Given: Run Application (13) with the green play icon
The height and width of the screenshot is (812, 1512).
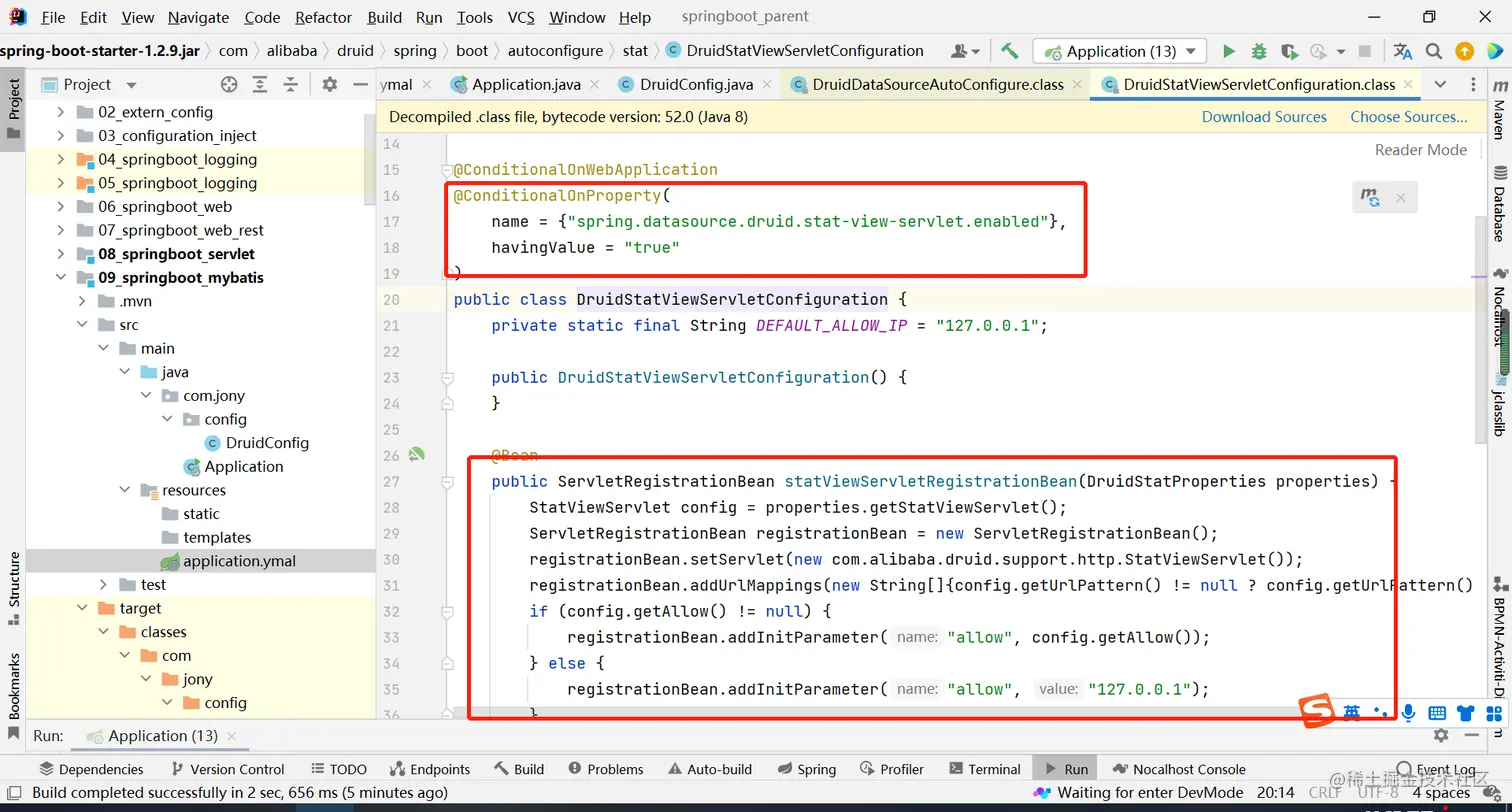Looking at the screenshot, I should click(1229, 51).
